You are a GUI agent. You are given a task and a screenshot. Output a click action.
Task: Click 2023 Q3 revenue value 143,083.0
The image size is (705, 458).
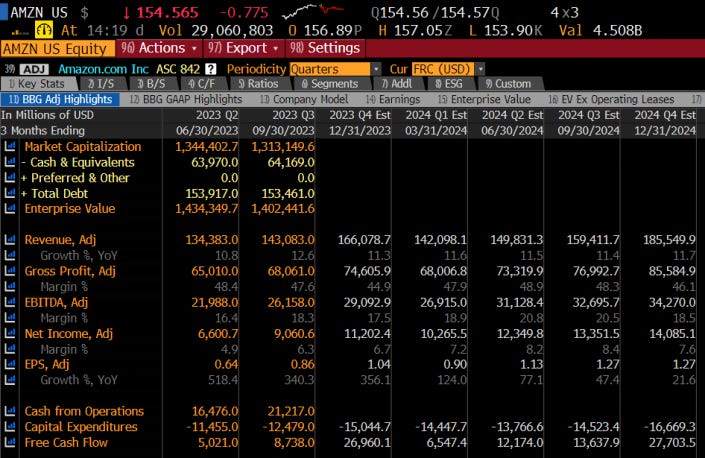tap(288, 240)
